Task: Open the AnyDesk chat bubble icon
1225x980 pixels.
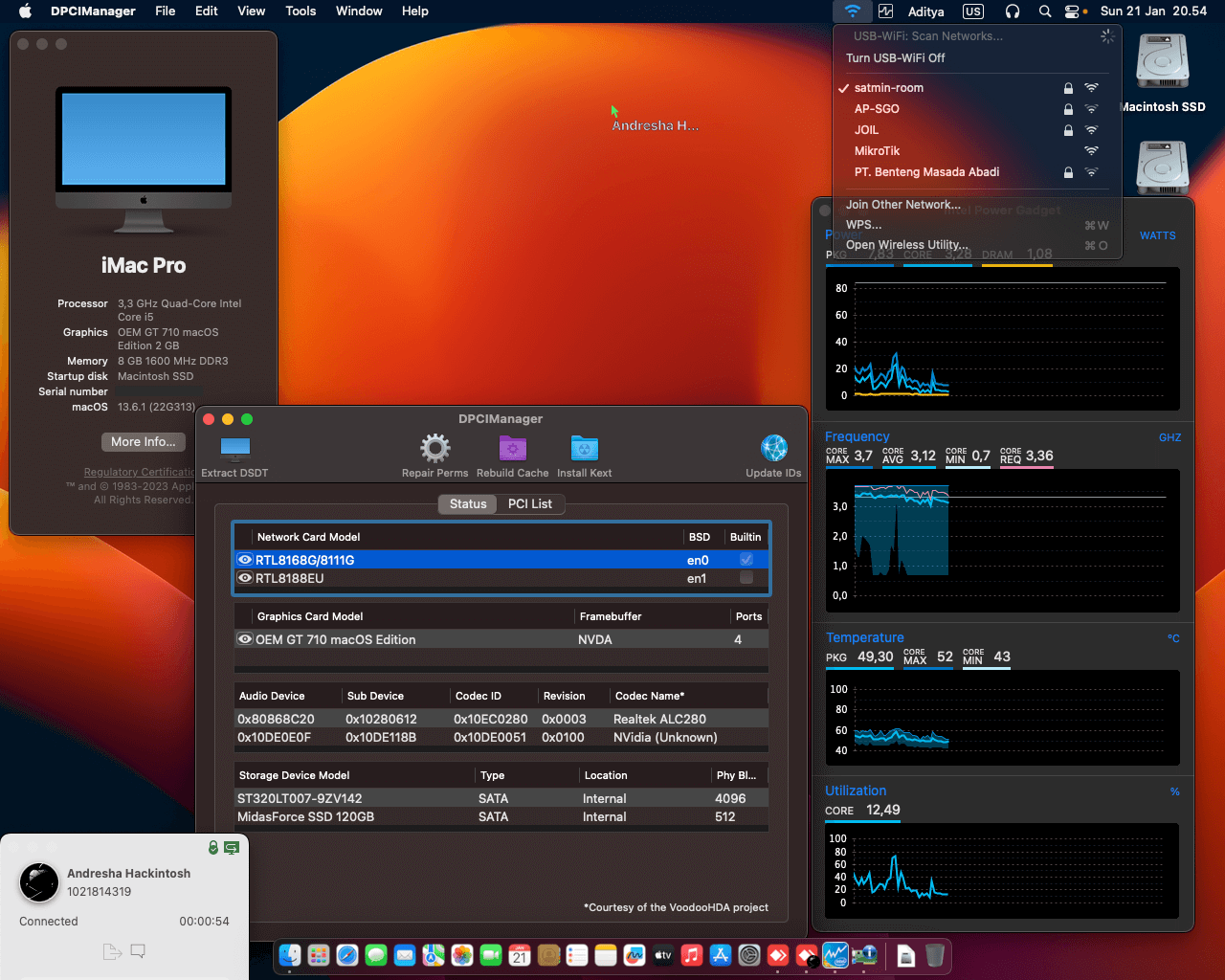Action: 138,951
